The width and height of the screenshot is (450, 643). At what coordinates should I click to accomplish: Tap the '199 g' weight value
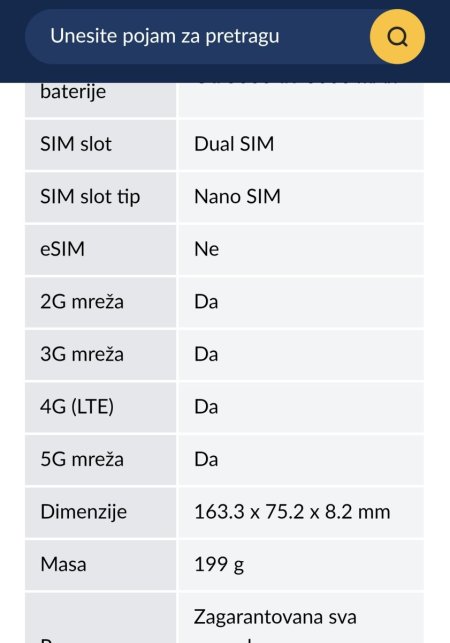219,565
